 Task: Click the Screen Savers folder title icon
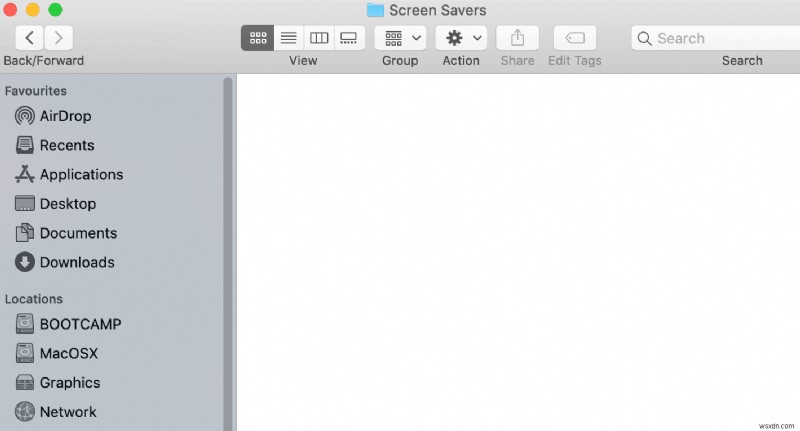376,10
